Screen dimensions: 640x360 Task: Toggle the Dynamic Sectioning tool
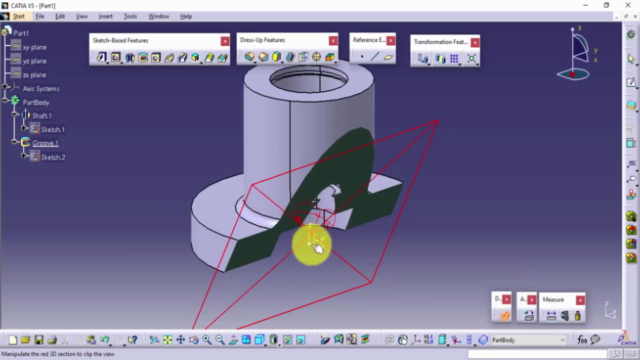(x=504, y=316)
